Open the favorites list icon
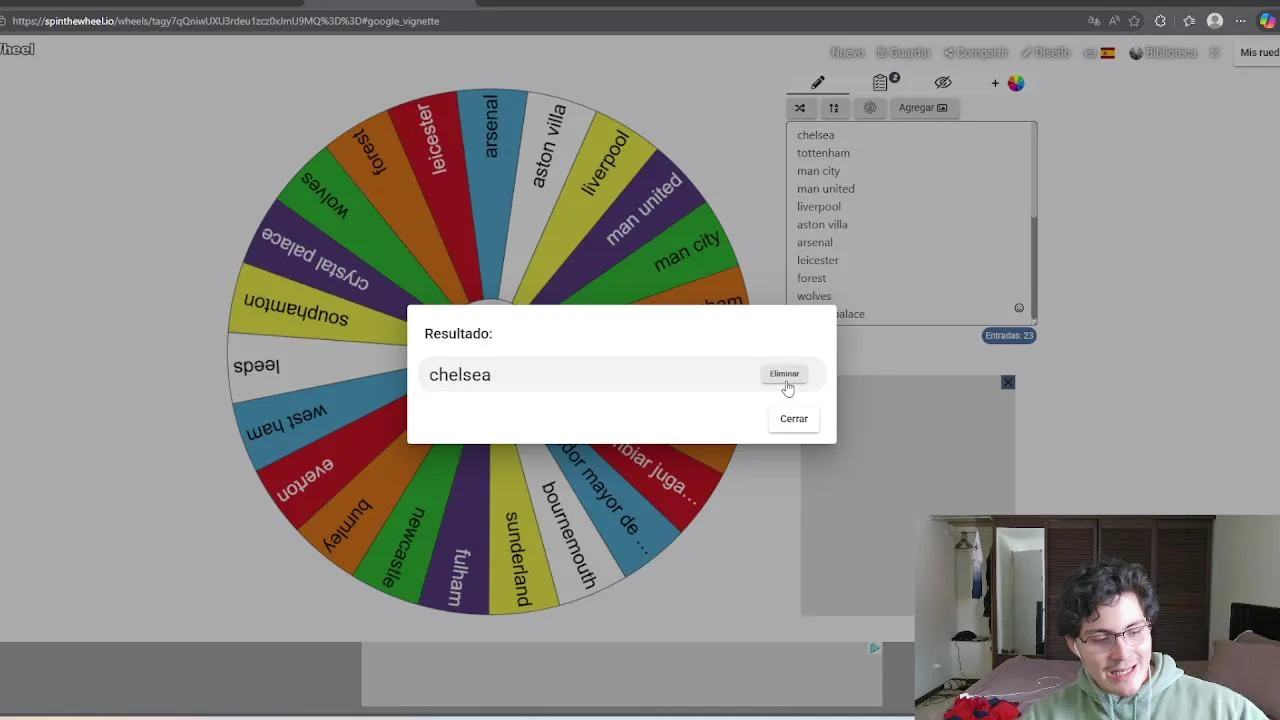Screen dimensions: 1280x720 coord(1188,21)
